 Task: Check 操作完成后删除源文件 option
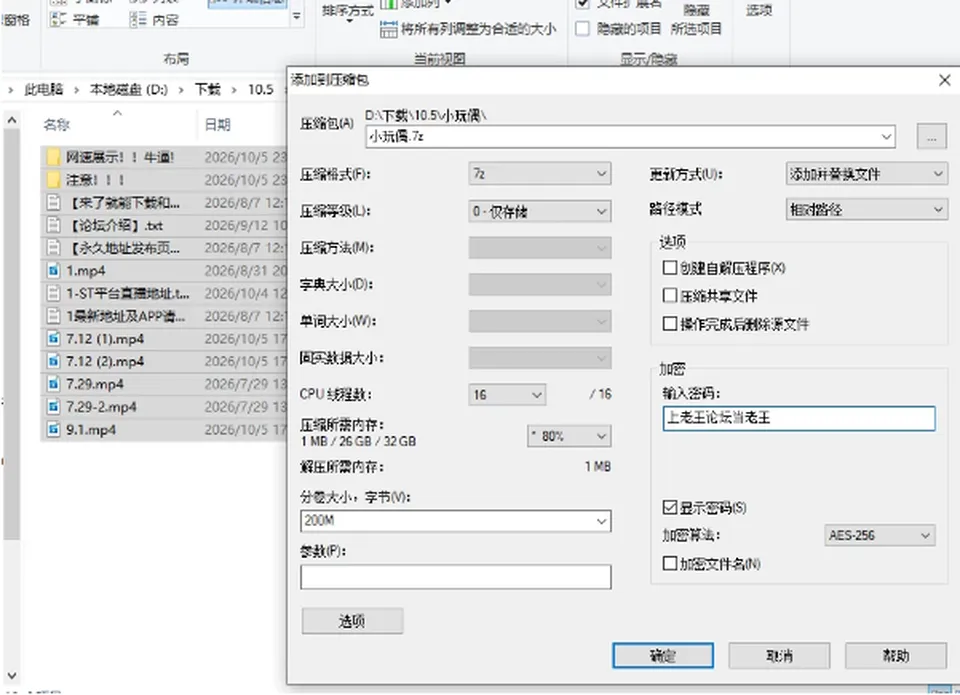(x=670, y=323)
